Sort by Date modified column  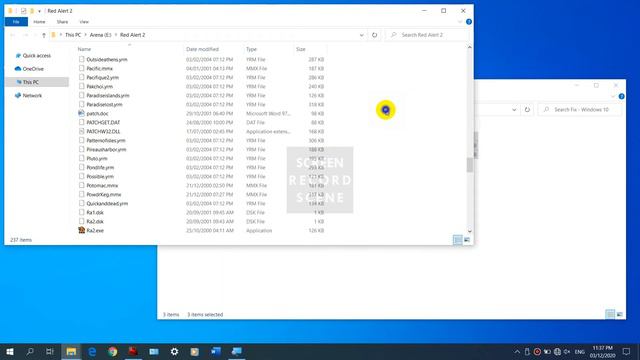click(x=202, y=49)
